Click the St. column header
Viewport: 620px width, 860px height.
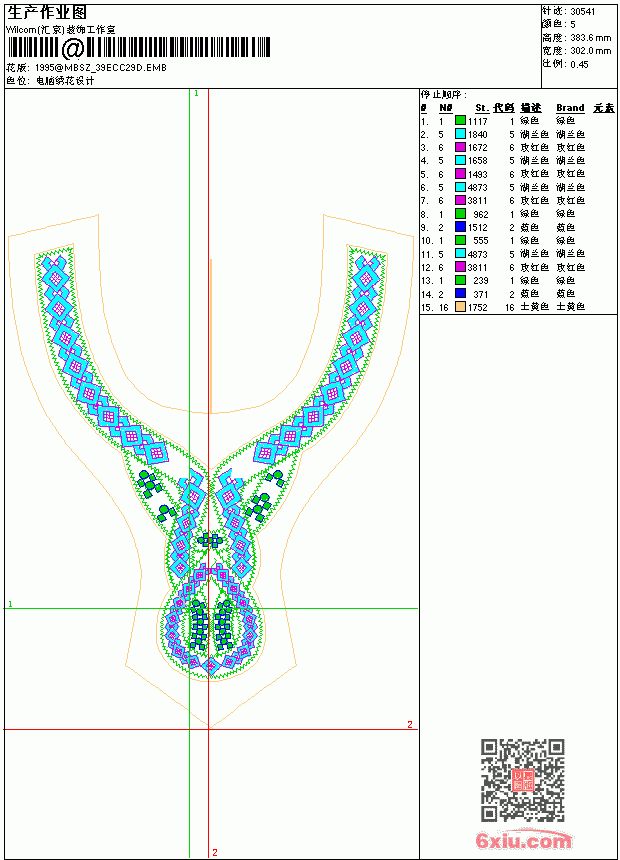(x=482, y=108)
